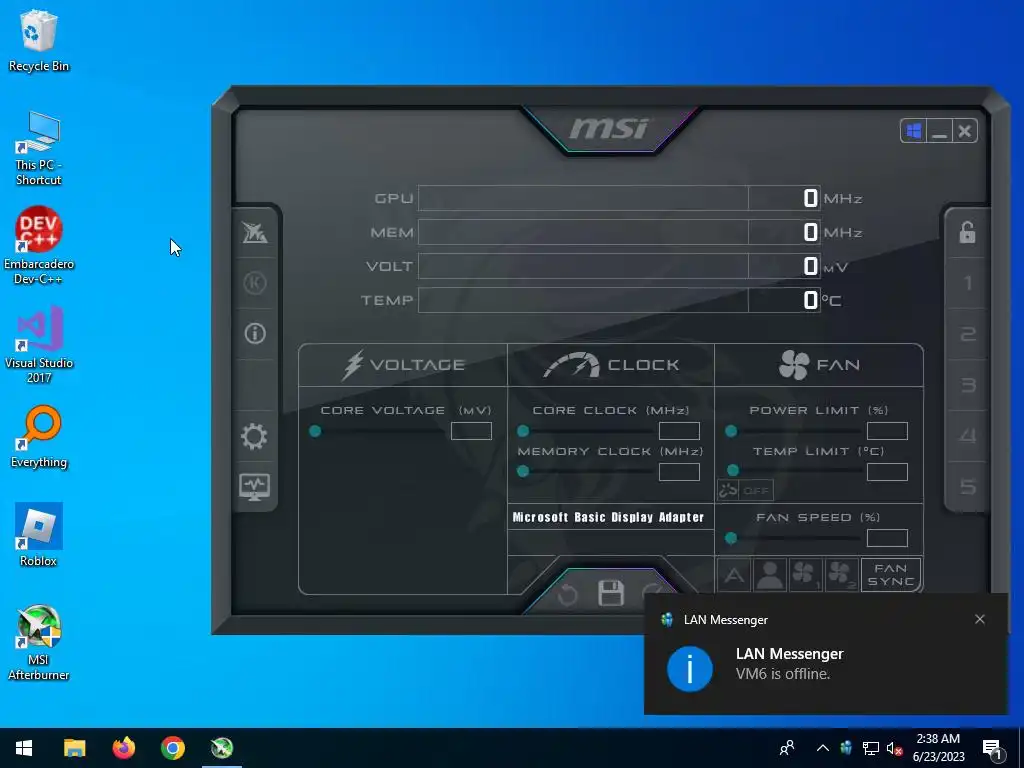Click LAN Messenger tray icon

[x=846, y=748]
